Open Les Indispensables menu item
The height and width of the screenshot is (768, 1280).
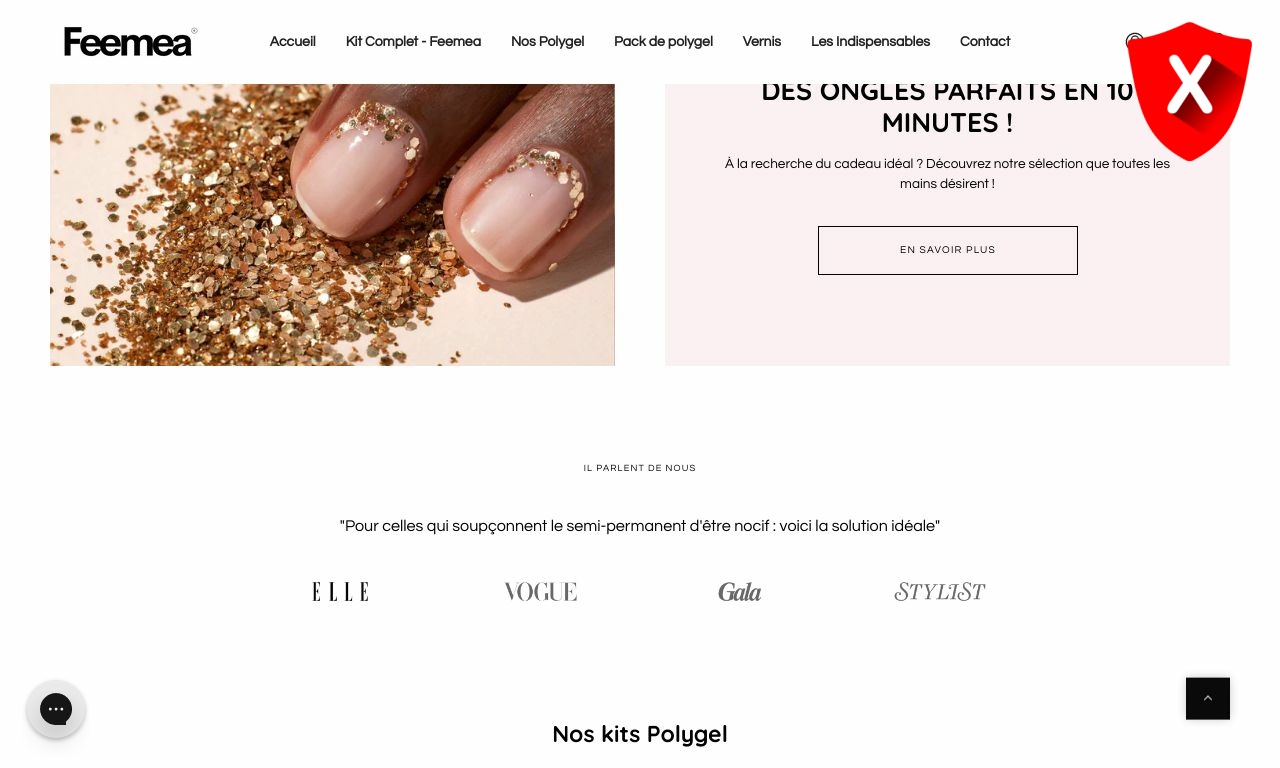[x=870, y=42]
